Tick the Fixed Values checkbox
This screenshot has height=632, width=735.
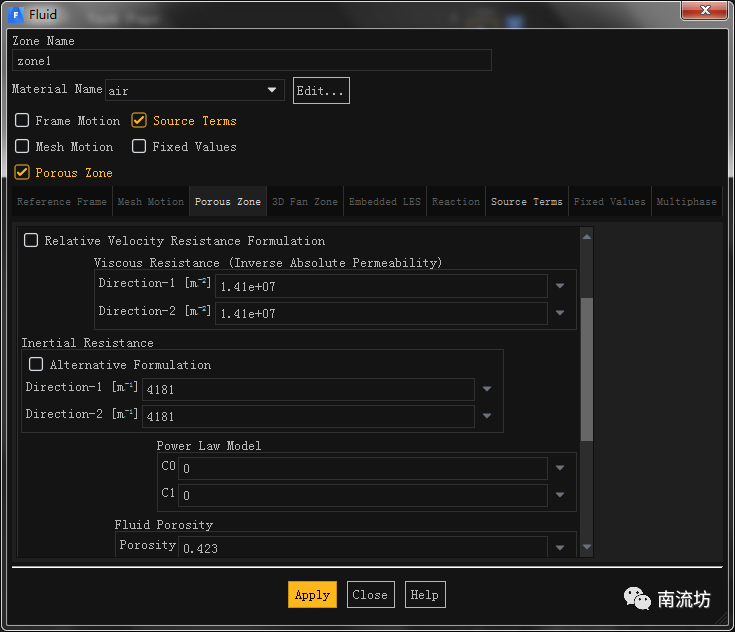(x=140, y=147)
